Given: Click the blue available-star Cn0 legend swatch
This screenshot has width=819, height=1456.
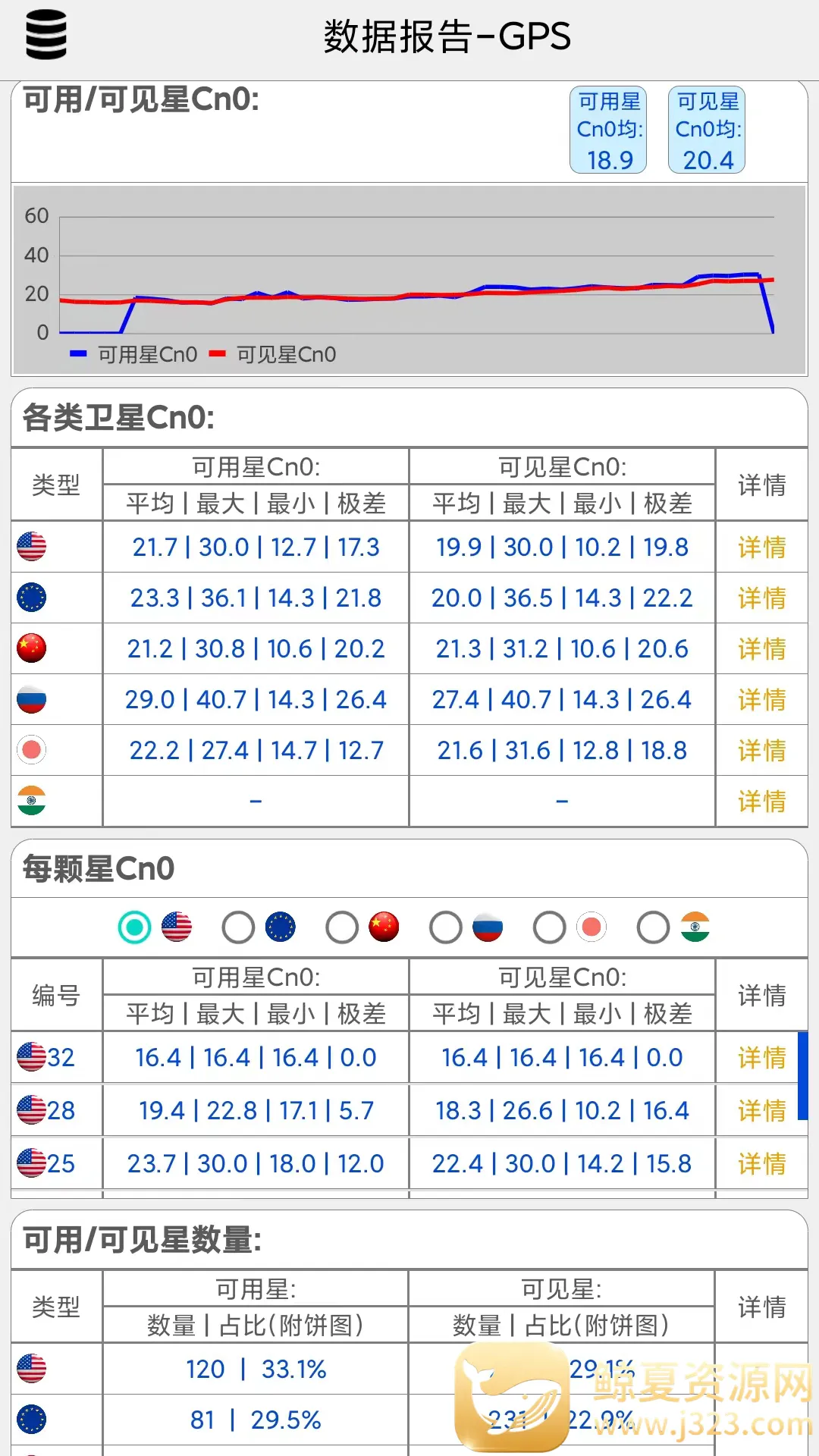Looking at the screenshot, I should (78, 353).
